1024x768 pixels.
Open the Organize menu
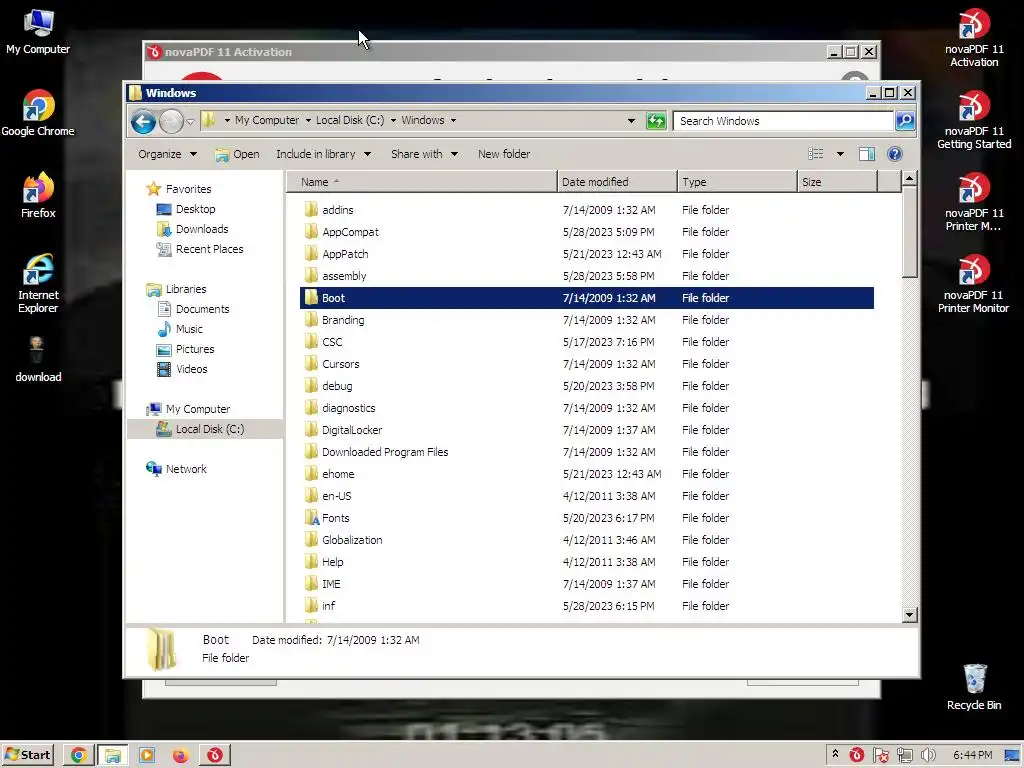[x=167, y=154]
